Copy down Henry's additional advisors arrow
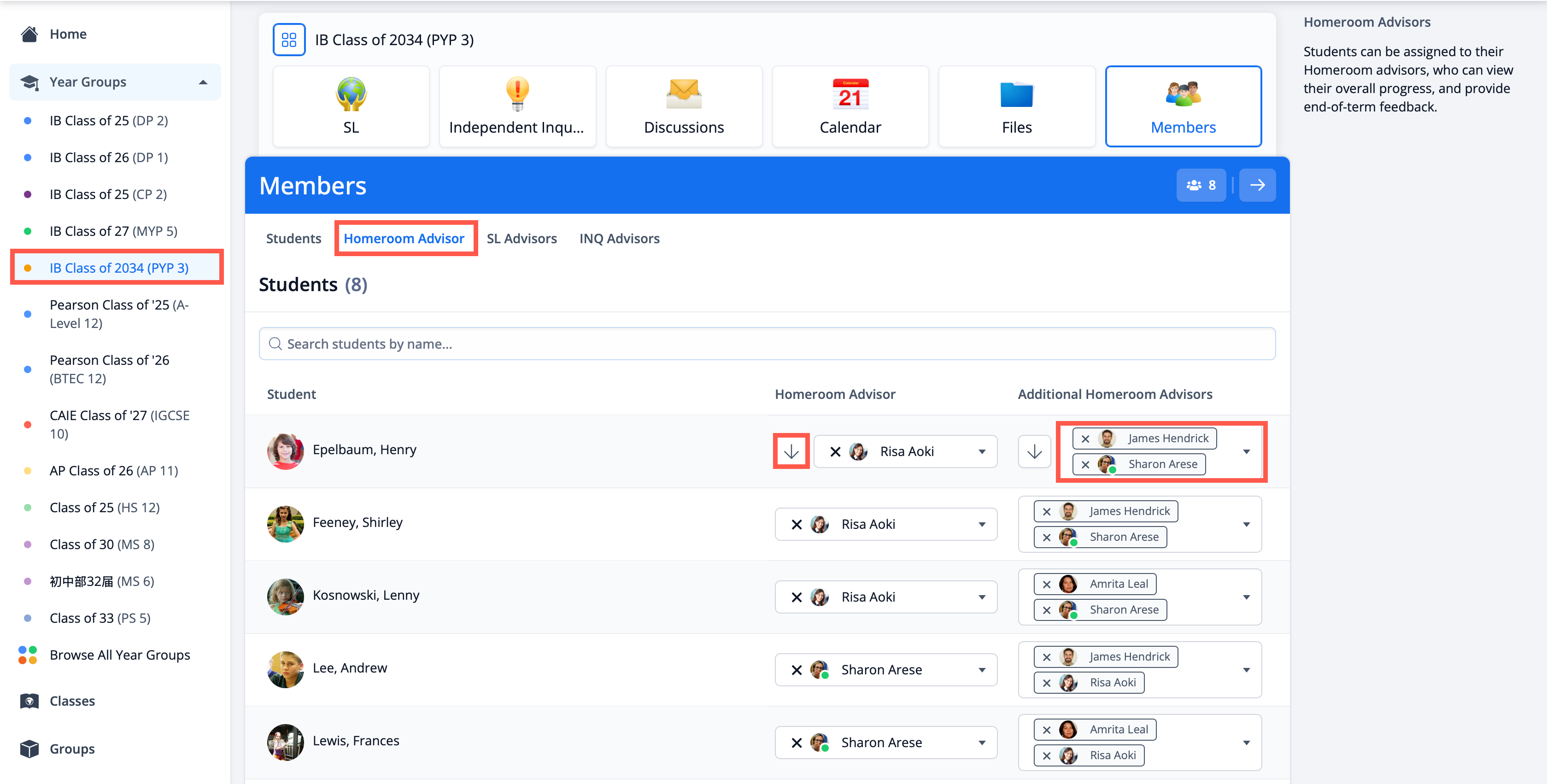1547x784 pixels. coord(1034,451)
